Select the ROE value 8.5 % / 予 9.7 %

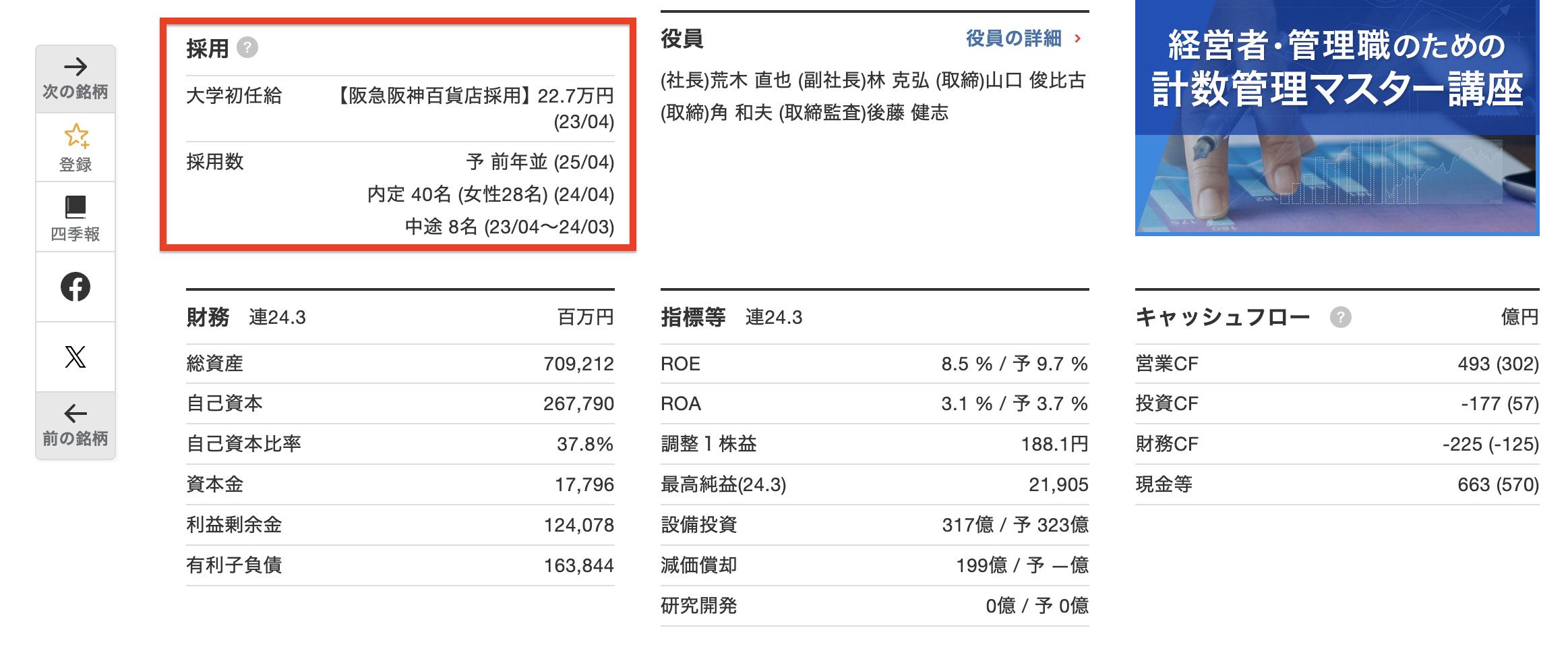pyautogui.click(x=1015, y=364)
